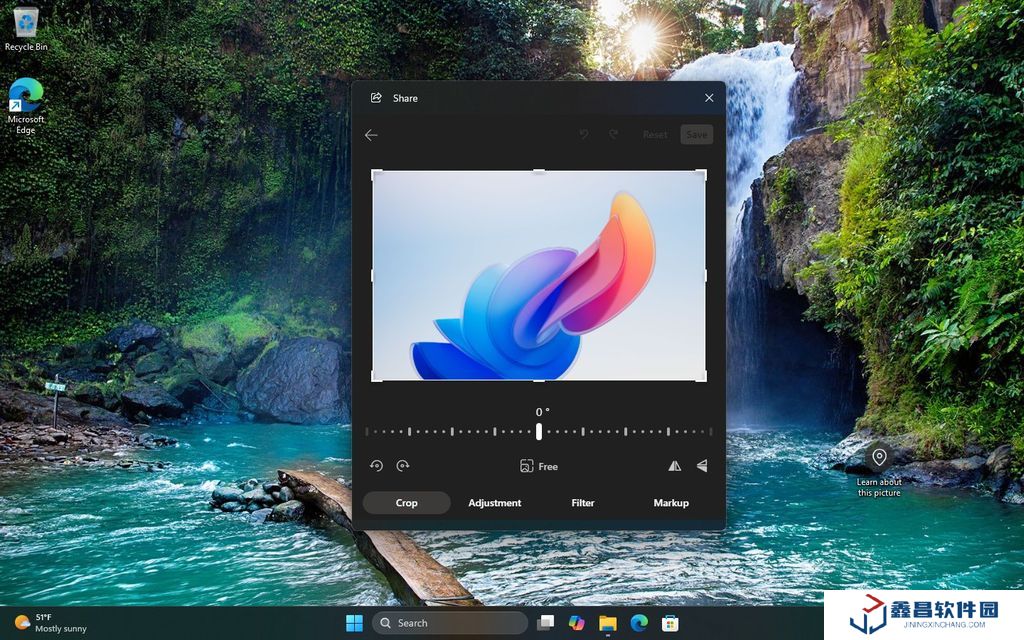This screenshot has height=640, width=1024.
Task: Rotate the image counterclockwise
Action: (x=377, y=466)
